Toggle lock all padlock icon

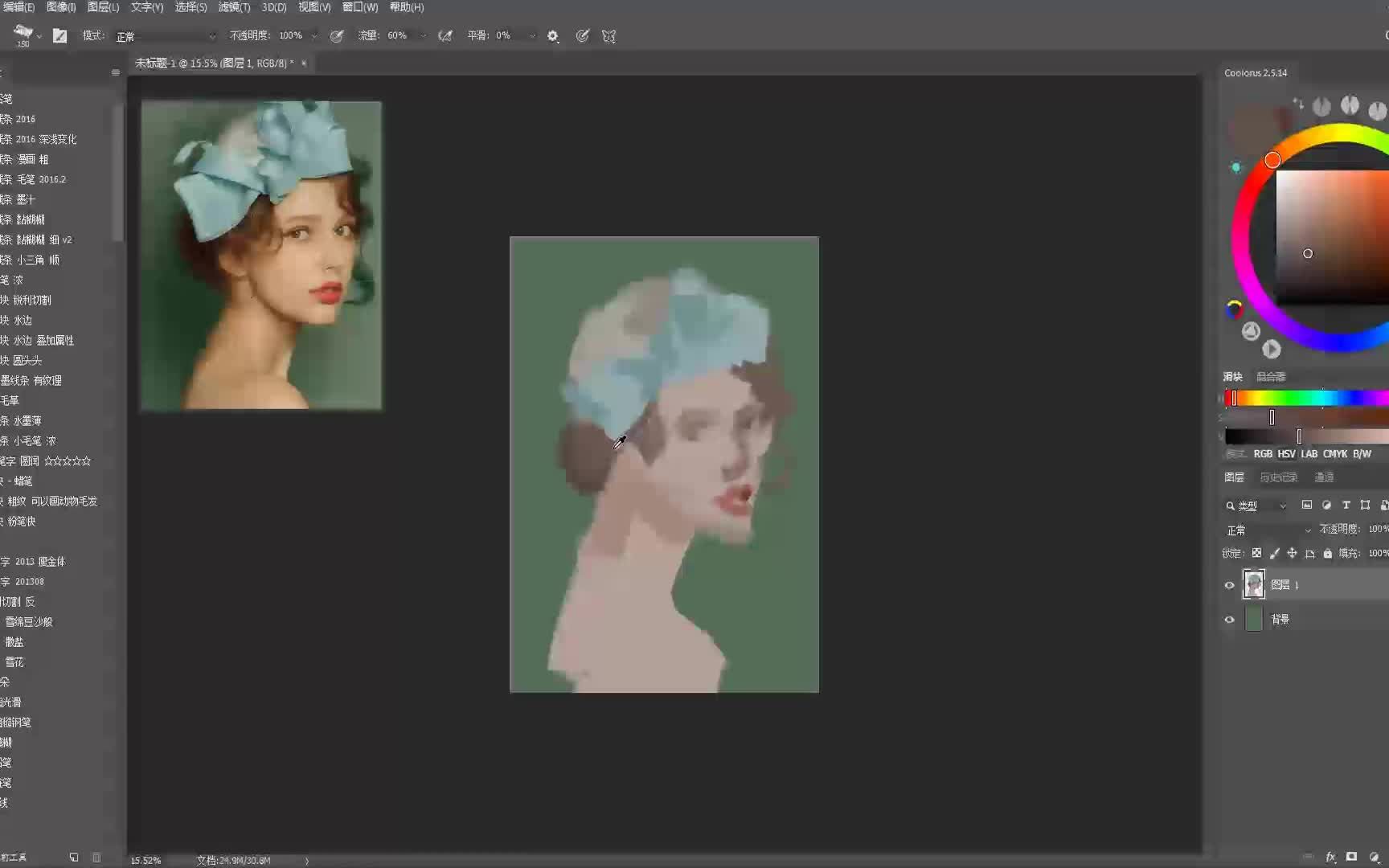pyautogui.click(x=1328, y=553)
